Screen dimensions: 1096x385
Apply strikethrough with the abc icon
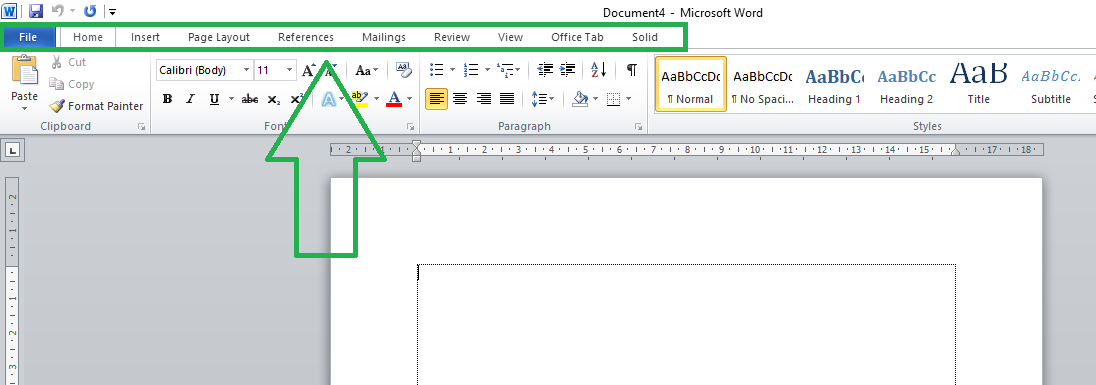click(x=250, y=99)
